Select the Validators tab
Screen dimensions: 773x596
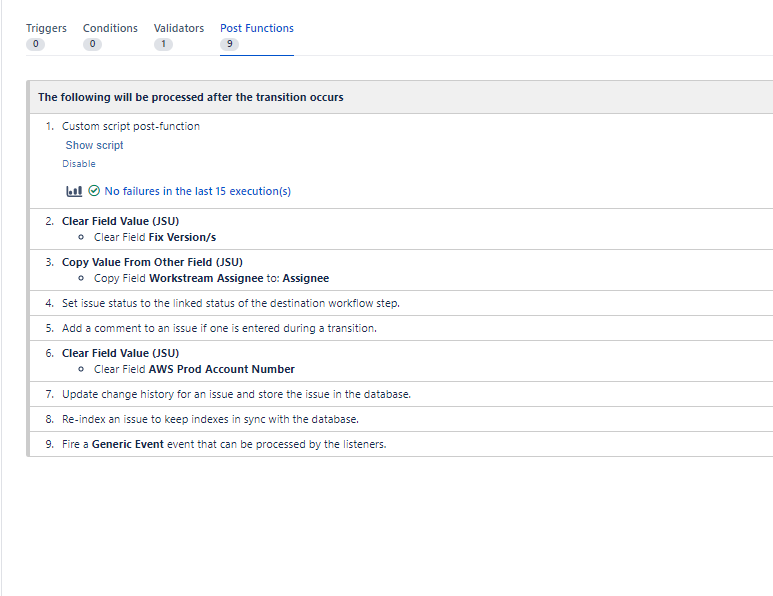pos(179,28)
